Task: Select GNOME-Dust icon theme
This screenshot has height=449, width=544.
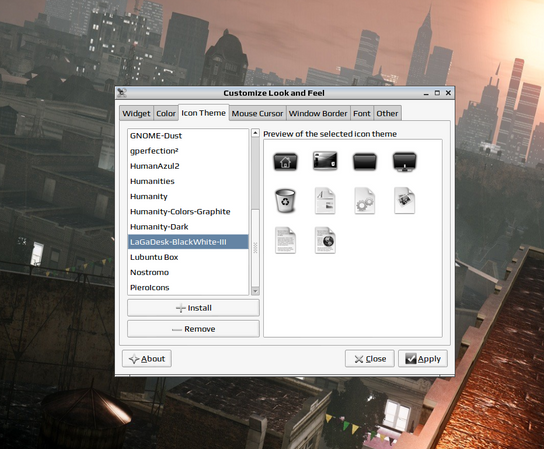Action: point(188,136)
